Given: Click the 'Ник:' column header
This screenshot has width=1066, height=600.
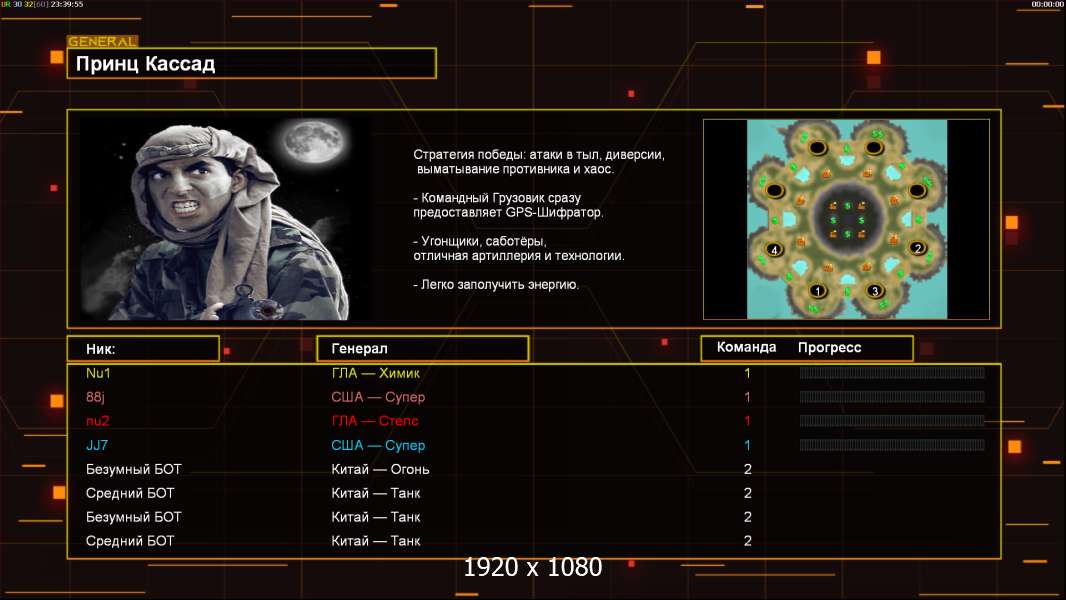Looking at the screenshot, I should click(x=143, y=349).
